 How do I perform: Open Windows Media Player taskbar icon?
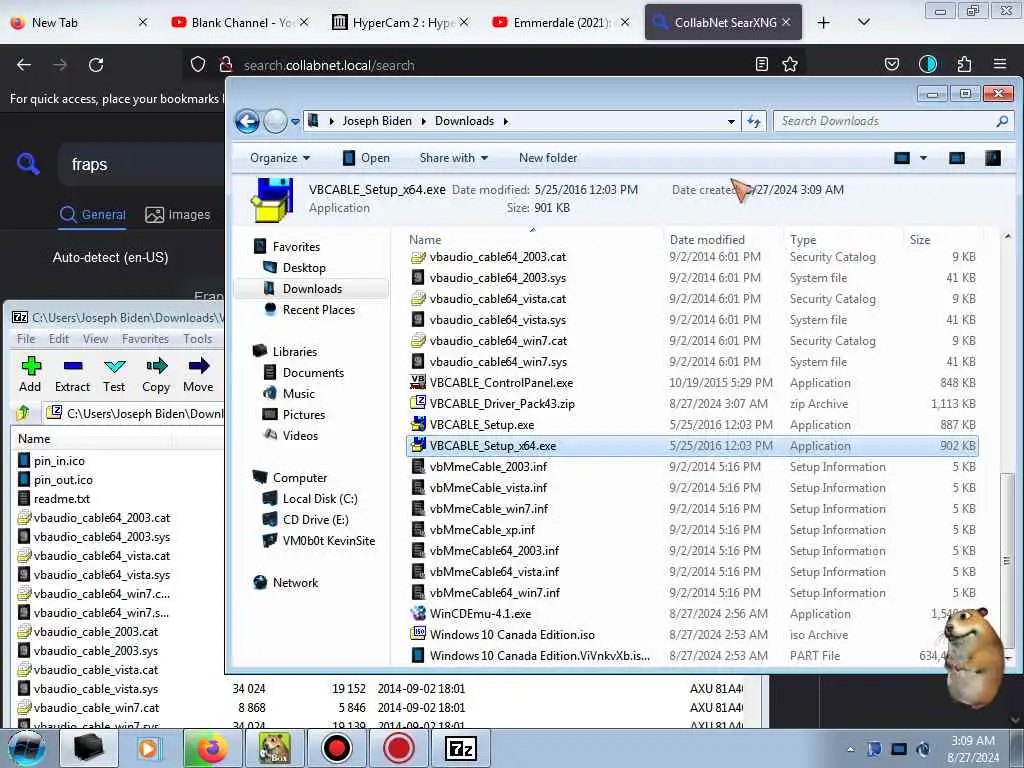[149, 748]
